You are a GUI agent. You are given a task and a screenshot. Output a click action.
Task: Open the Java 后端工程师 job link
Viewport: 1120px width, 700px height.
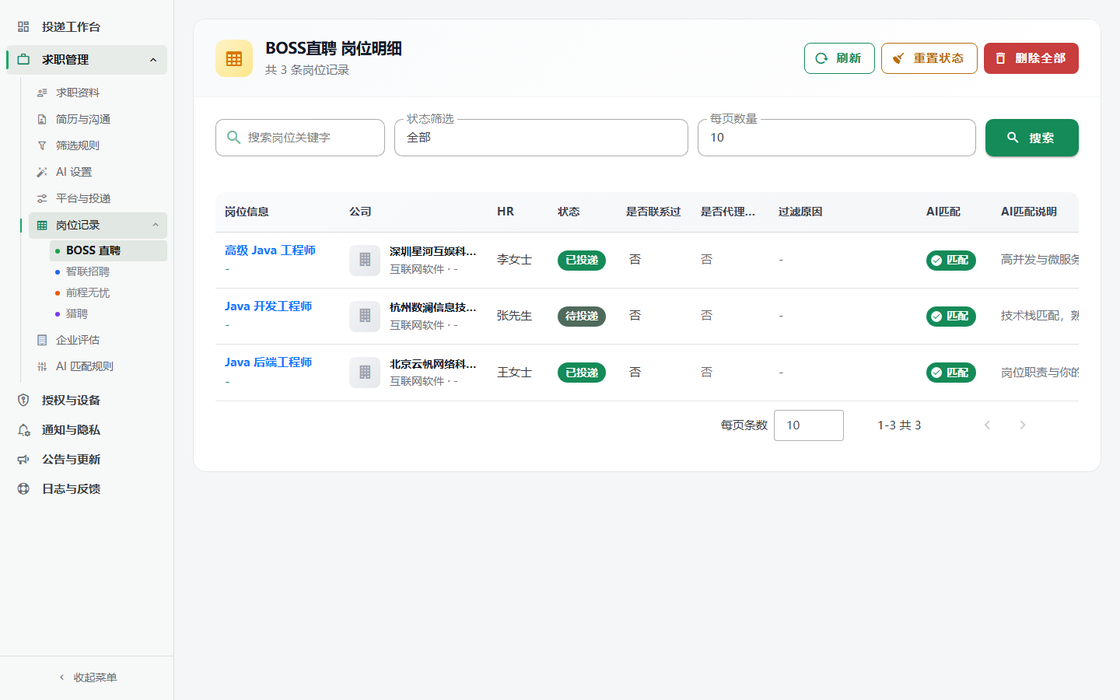click(269, 363)
